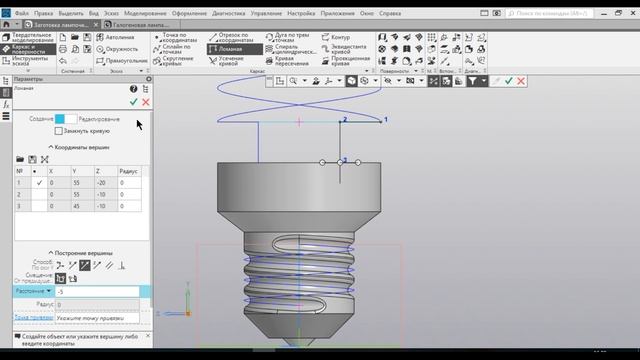Select second Смещение offset option
This screenshot has height=360, width=640.
pos(73,279)
